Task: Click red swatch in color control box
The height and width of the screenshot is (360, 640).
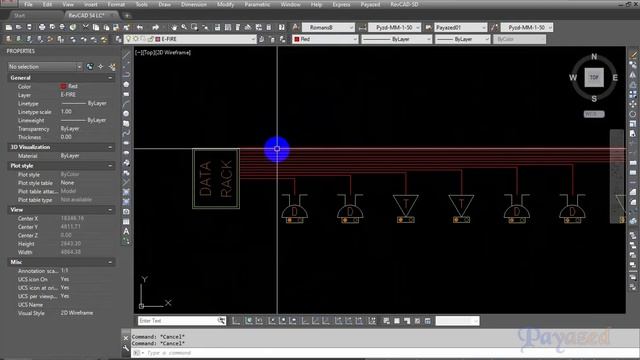Action: pyautogui.click(x=297, y=39)
